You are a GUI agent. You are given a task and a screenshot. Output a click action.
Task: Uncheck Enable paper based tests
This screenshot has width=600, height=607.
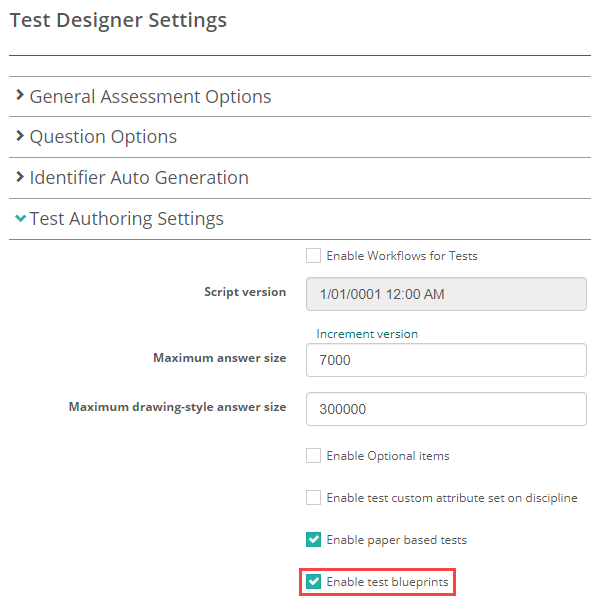coord(314,540)
